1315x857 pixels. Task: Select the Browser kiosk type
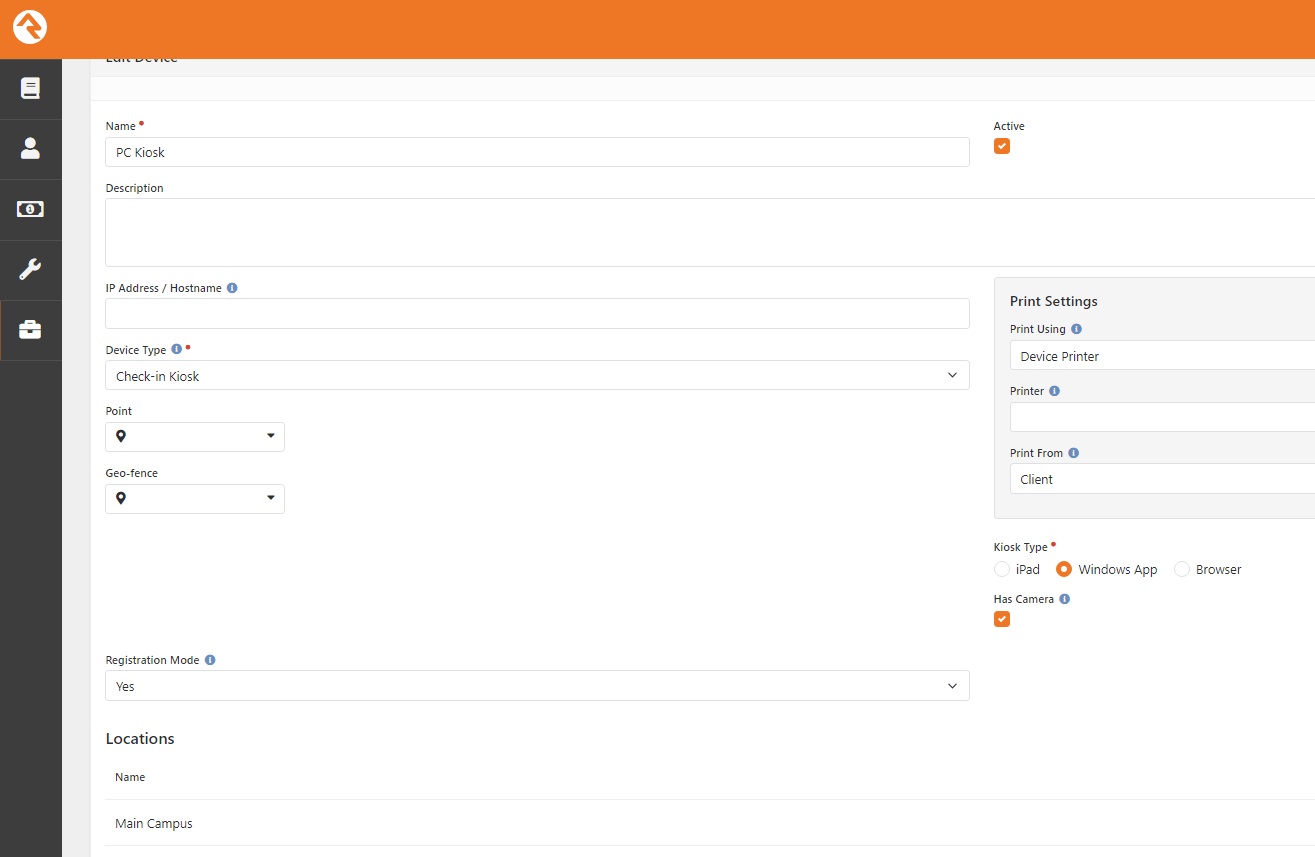[x=1182, y=570]
